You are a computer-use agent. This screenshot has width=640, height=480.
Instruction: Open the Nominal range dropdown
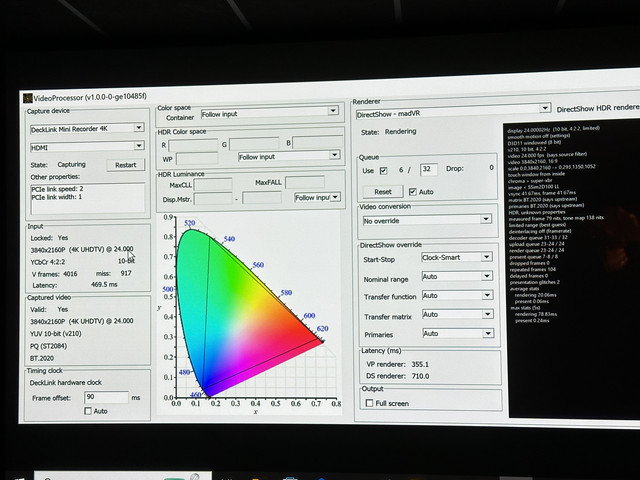(457, 276)
